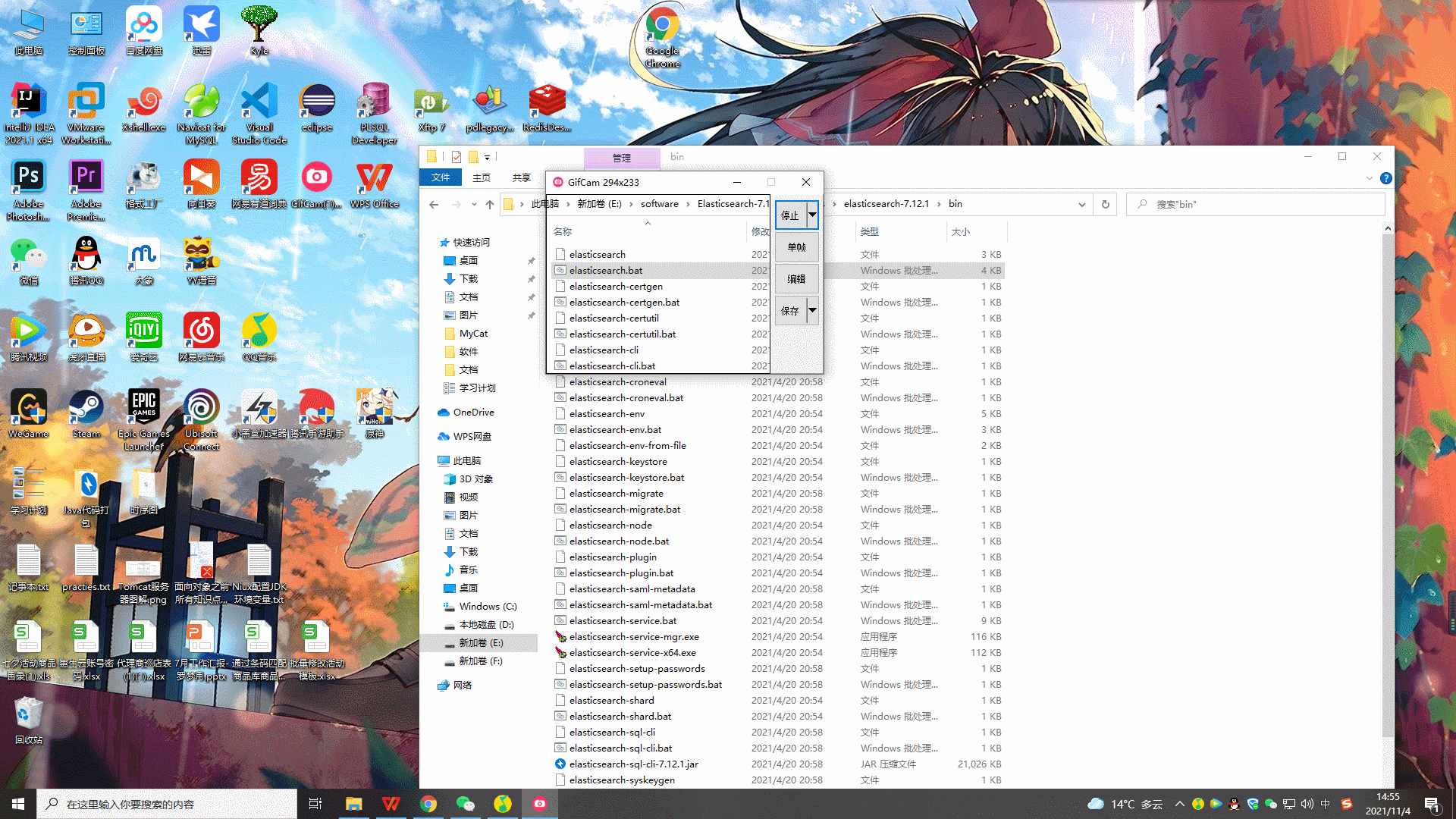This screenshot has height=819, width=1456.
Task: Click the 搜索"bin" search box
Action: tap(1256, 204)
